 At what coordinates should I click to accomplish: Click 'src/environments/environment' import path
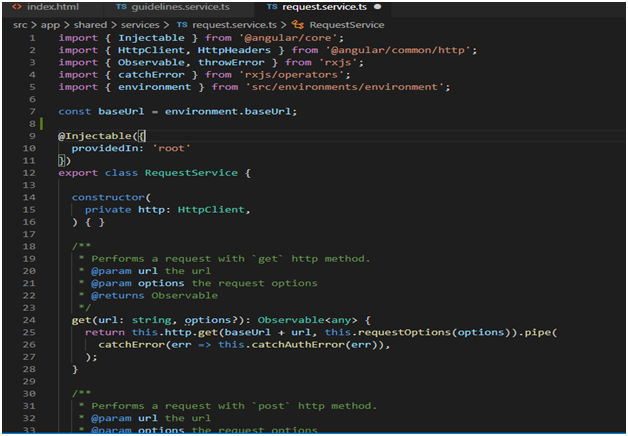click(345, 87)
